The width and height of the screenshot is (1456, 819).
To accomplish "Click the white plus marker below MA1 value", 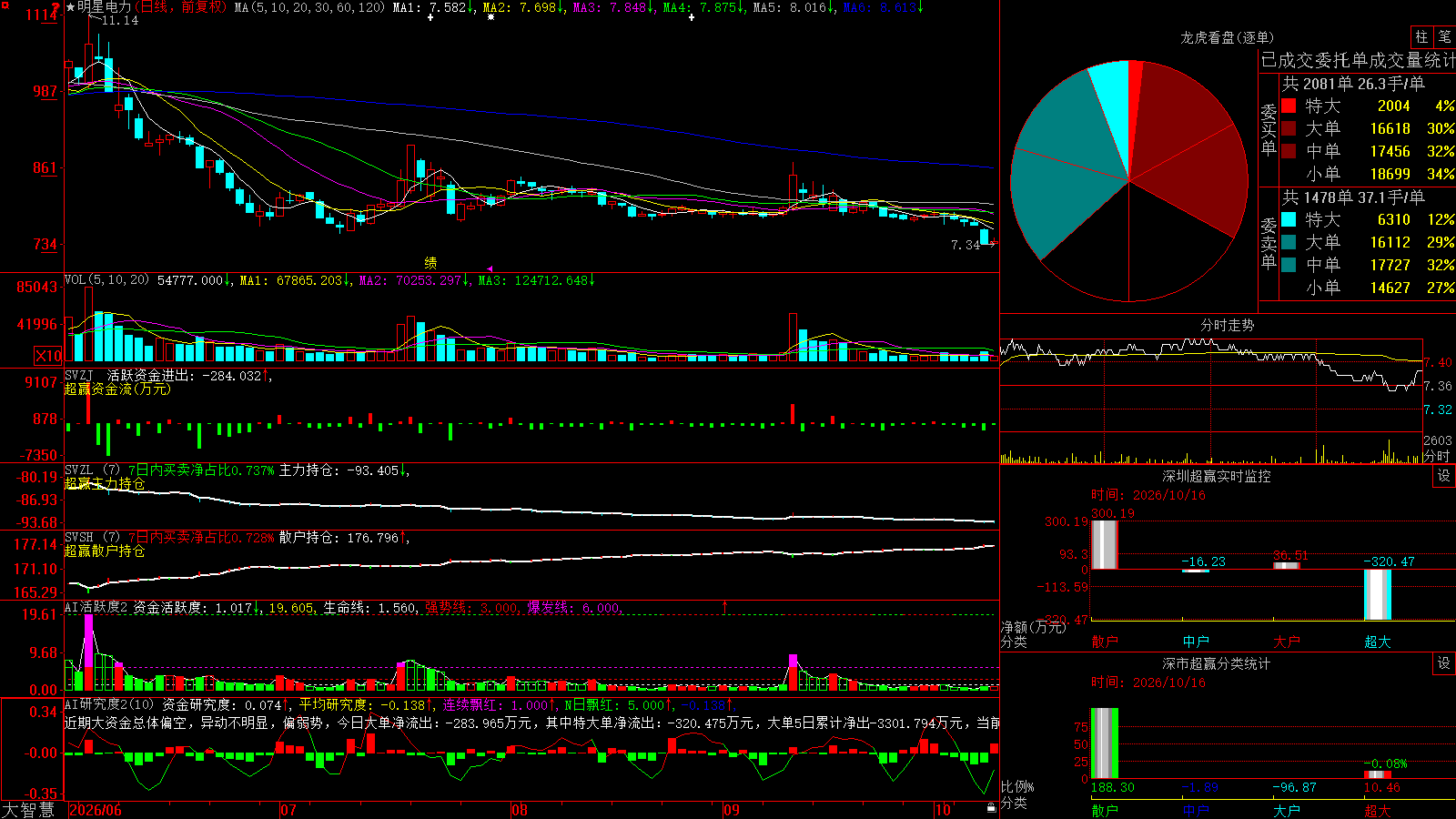I will 431,17.
